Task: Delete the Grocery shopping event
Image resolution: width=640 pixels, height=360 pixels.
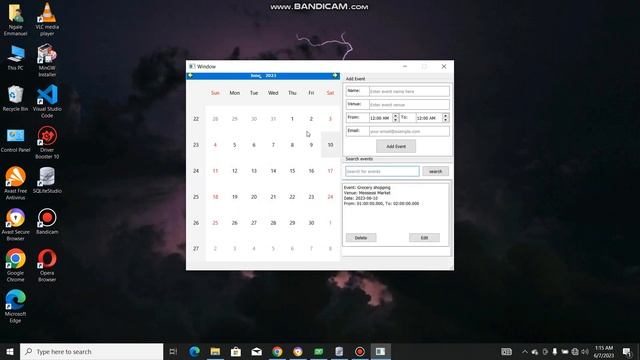Action: [361, 238]
